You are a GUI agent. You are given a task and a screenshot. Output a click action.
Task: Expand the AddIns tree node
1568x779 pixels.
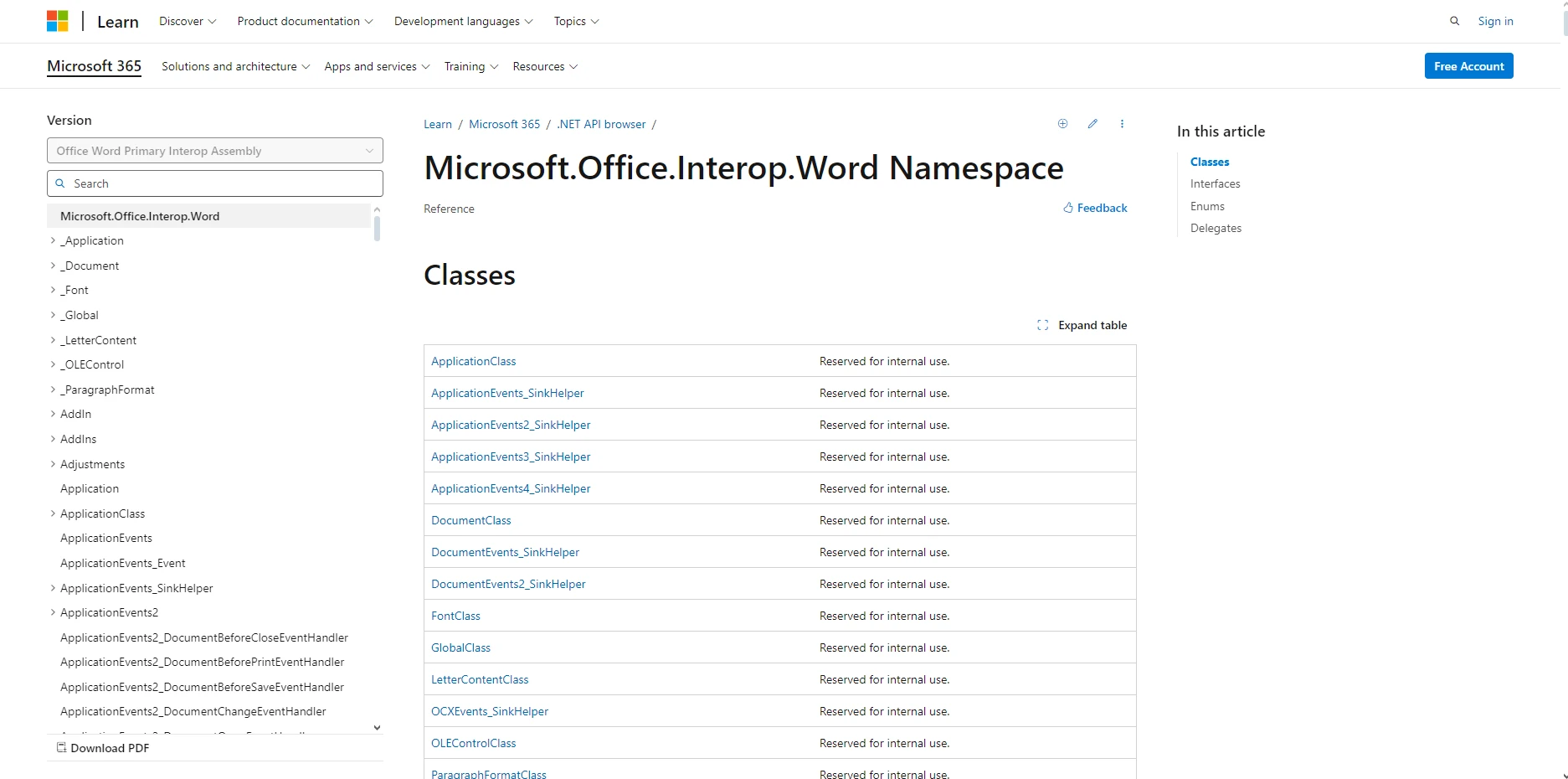[x=53, y=439]
